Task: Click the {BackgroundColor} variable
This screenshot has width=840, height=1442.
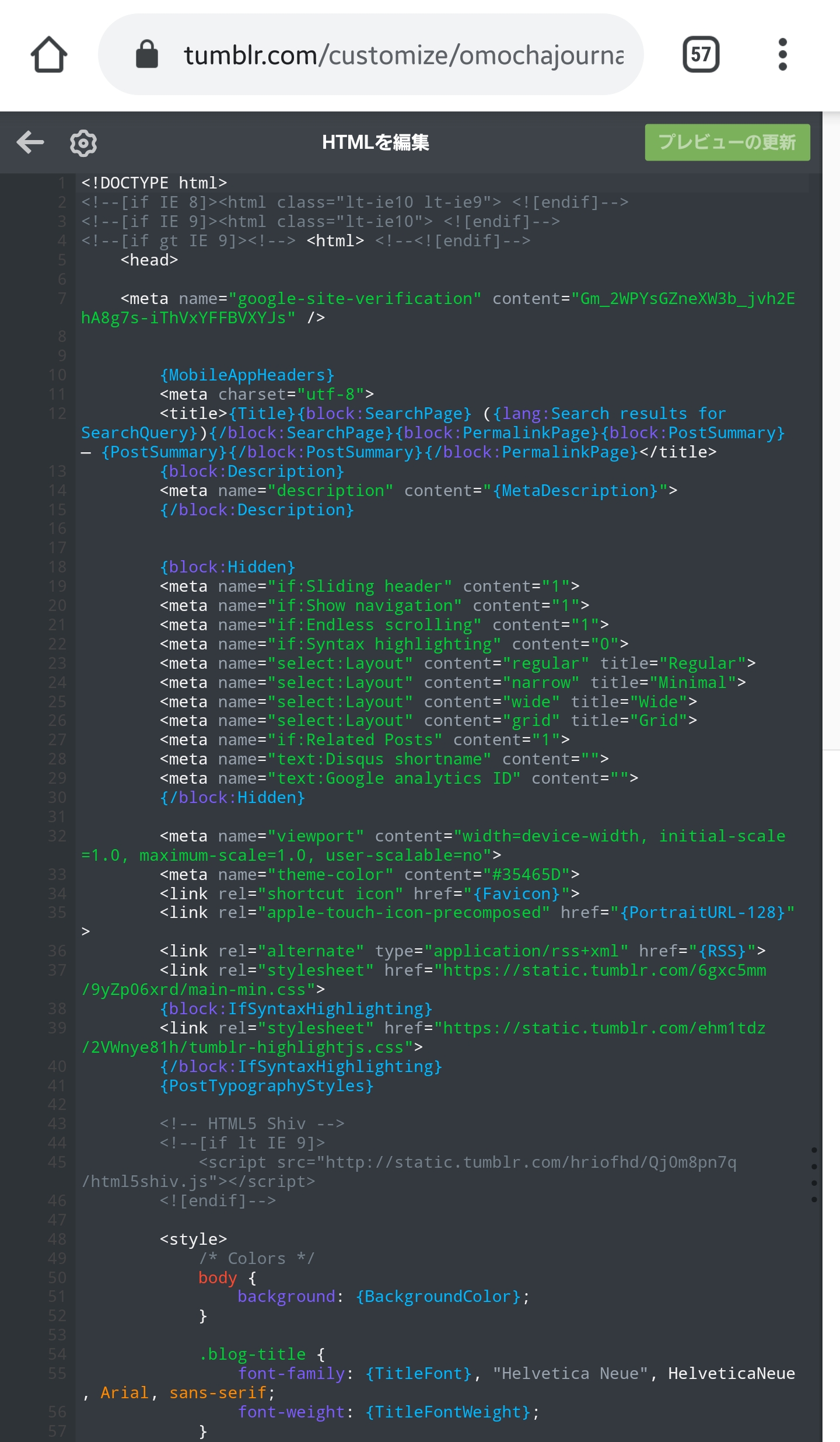Action: [438, 1297]
